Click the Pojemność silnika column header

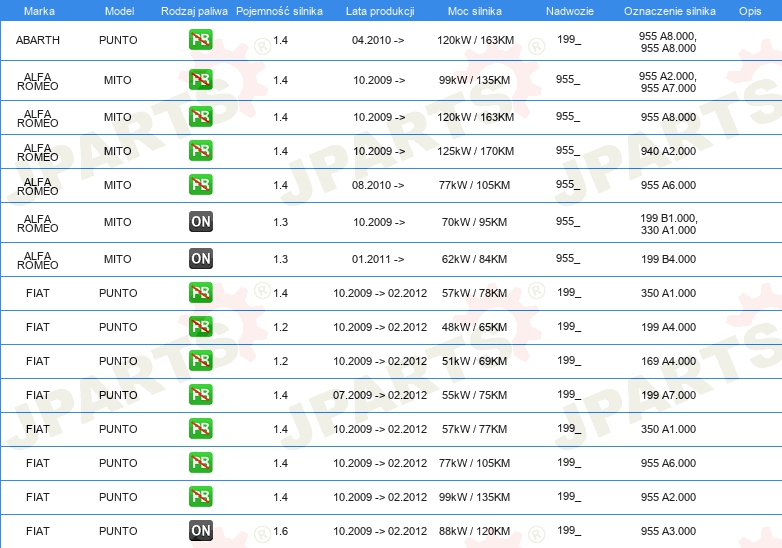coord(279,11)
